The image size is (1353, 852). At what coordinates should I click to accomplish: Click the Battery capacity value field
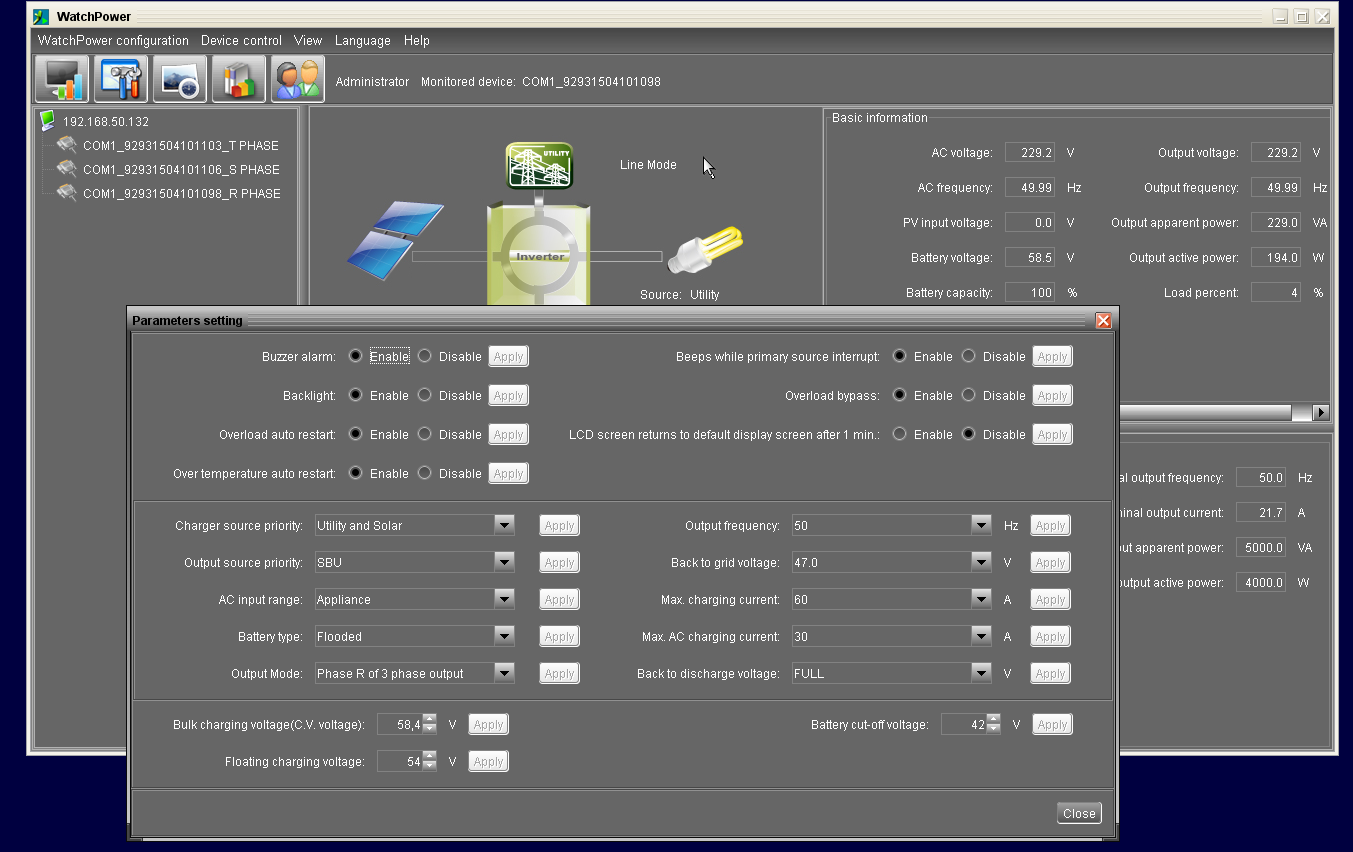click(x=1030, y=292)
